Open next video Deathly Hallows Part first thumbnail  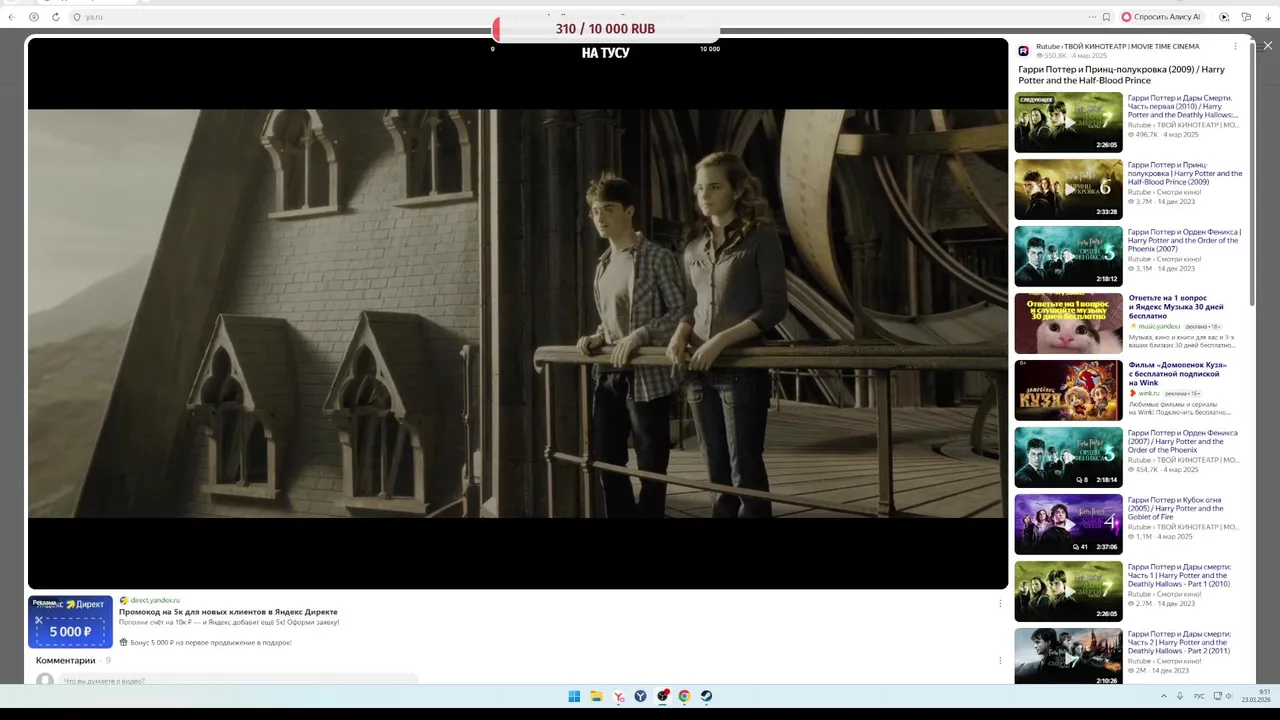point(1068,122)
